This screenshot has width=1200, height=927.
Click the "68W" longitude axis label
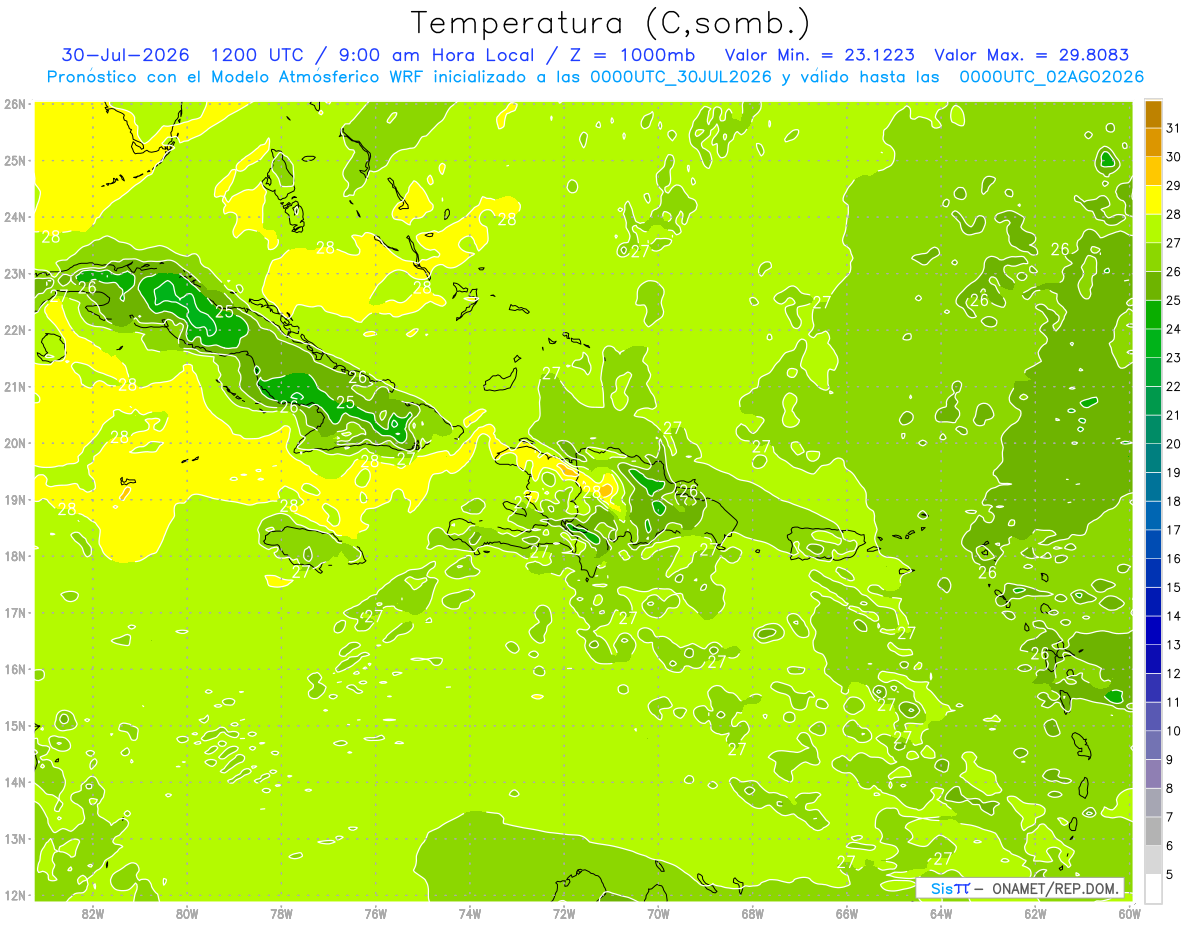[753, 913]
